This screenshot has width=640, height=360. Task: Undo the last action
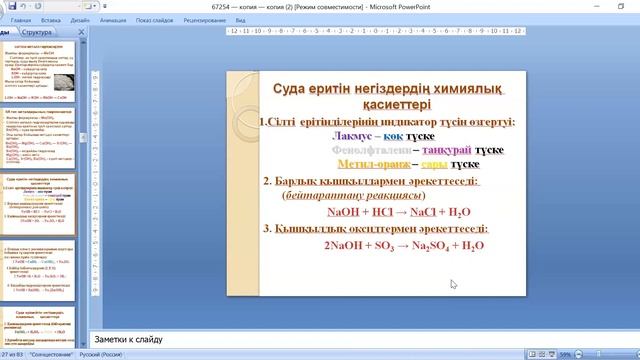[23, 6]
